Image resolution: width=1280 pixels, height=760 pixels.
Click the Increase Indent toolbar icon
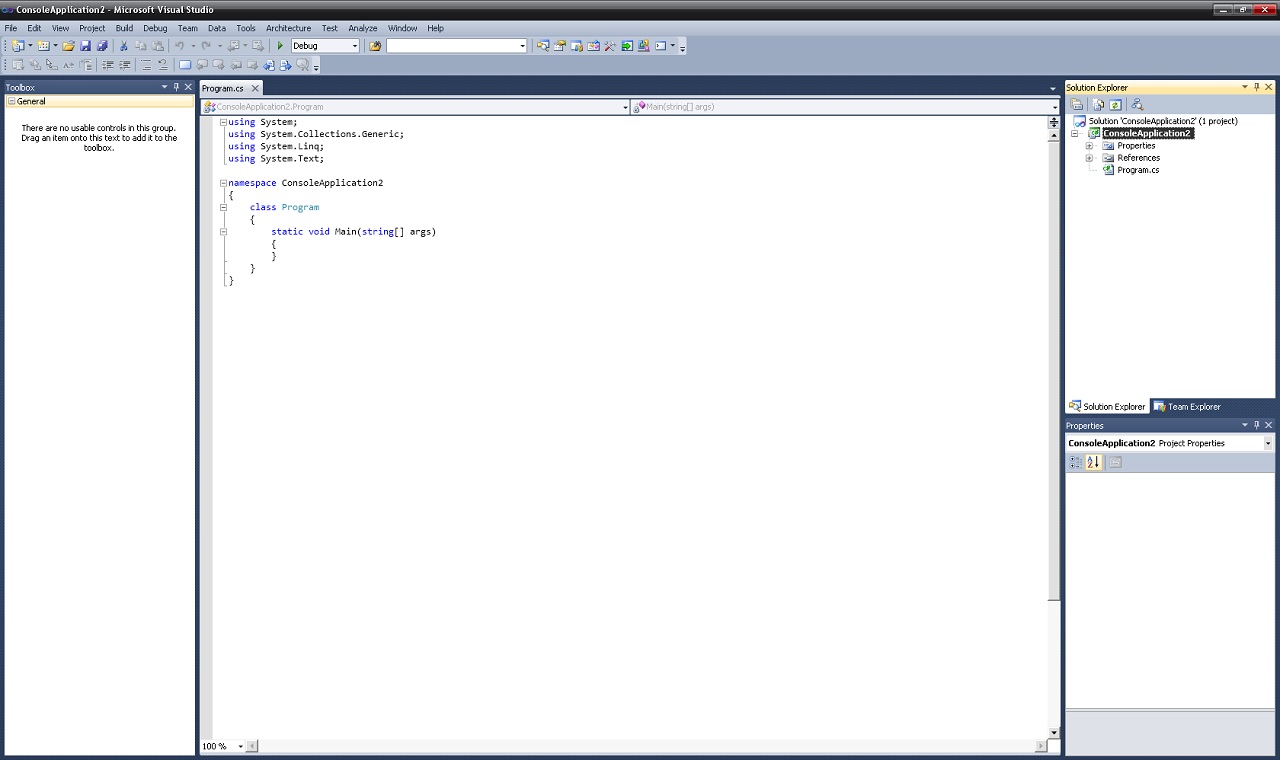pyautogui.click(x=124, y=65)
